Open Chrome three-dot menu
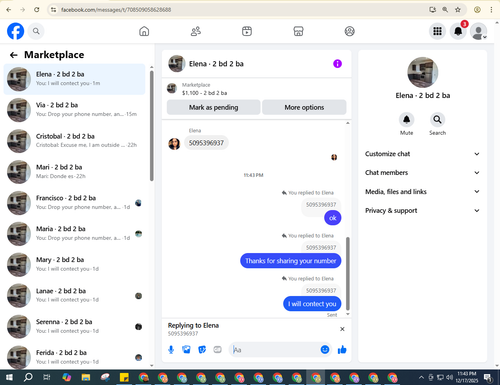This screenshot has height=385, width=500. (491, 10)
